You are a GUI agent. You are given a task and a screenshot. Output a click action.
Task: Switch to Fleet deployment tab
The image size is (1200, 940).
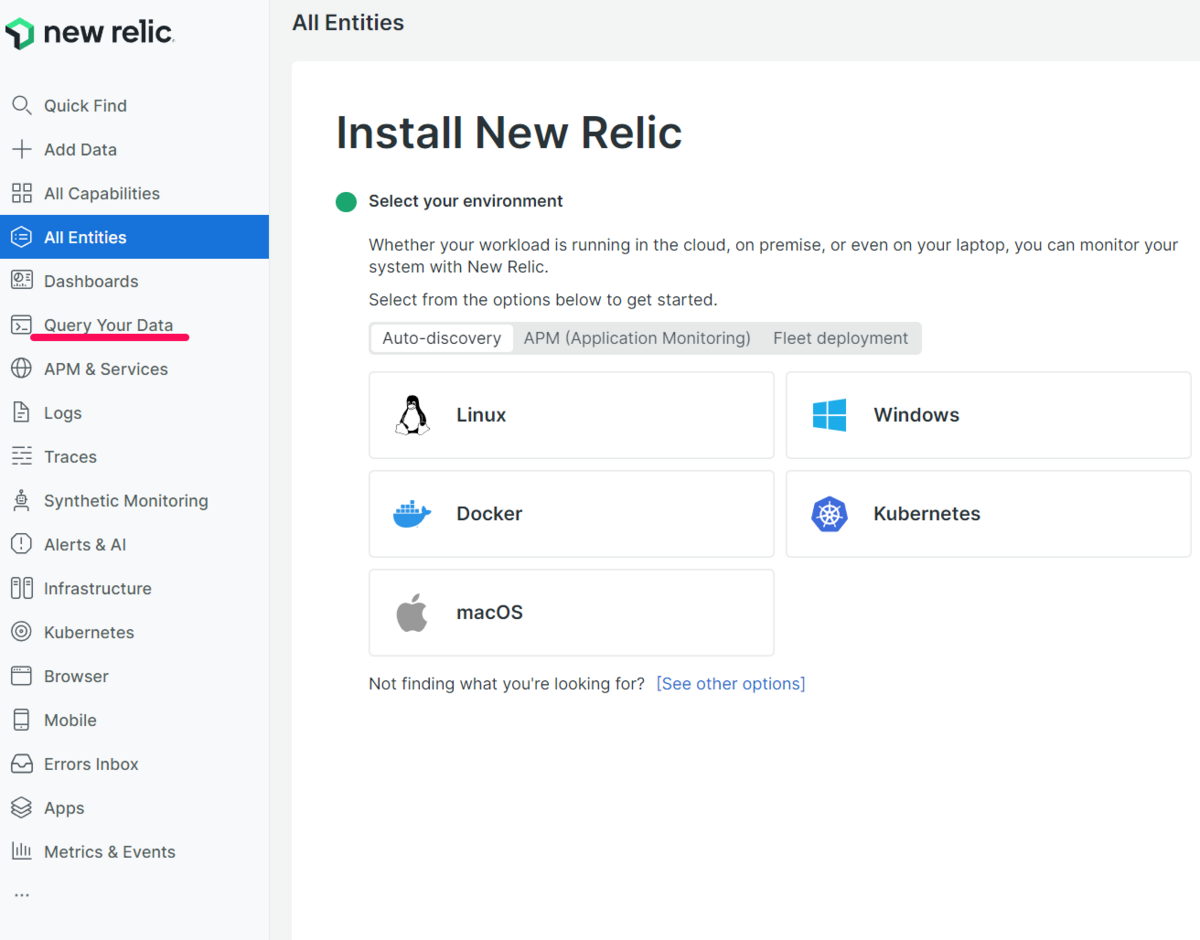coord(840,338)
